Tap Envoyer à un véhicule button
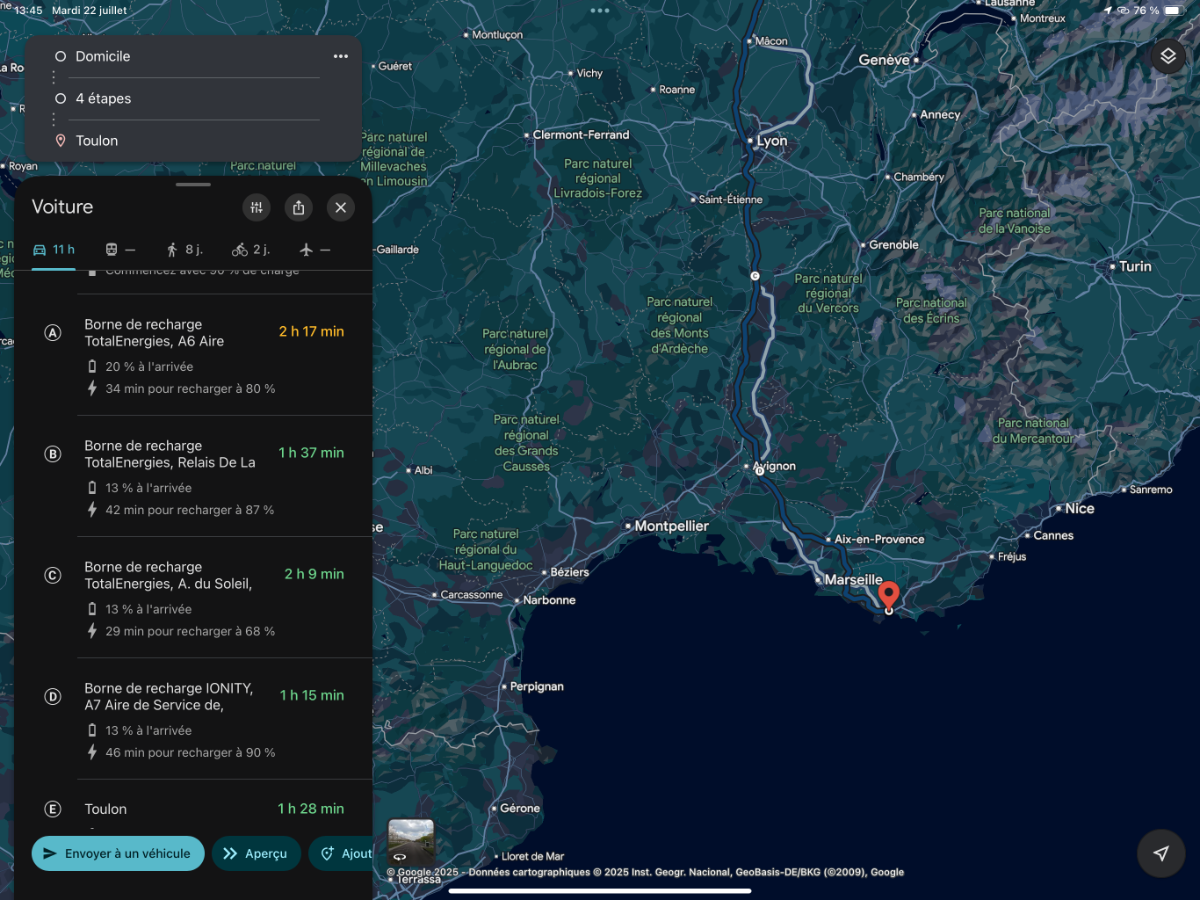The width and height of the screenshot is (1200, 900). tap(118, 853)
